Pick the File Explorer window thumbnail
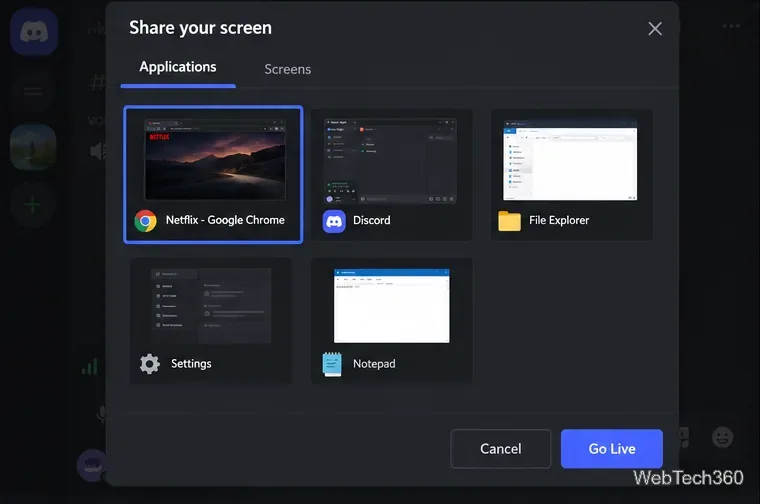The width and height of the screenshot is (760, 504). pos(570,160)
